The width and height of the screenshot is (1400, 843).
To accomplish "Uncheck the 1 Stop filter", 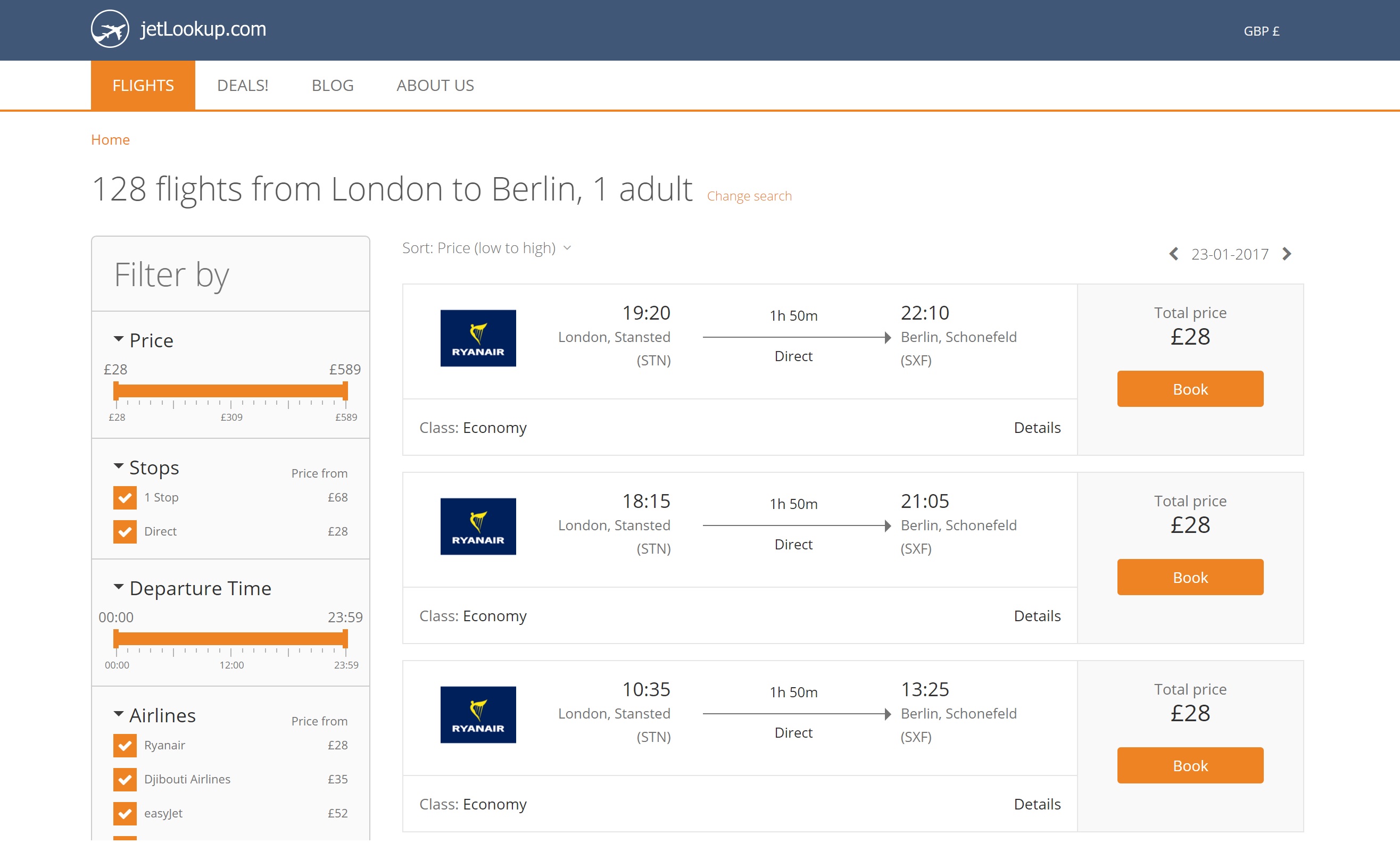I will pyautogui.click(x=125, y=498).
